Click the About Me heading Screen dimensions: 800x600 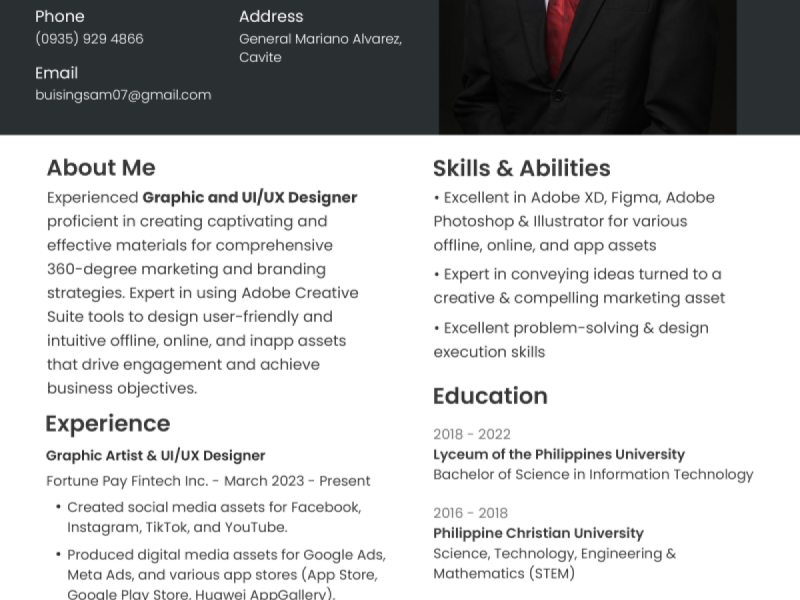tap(101, 167)
